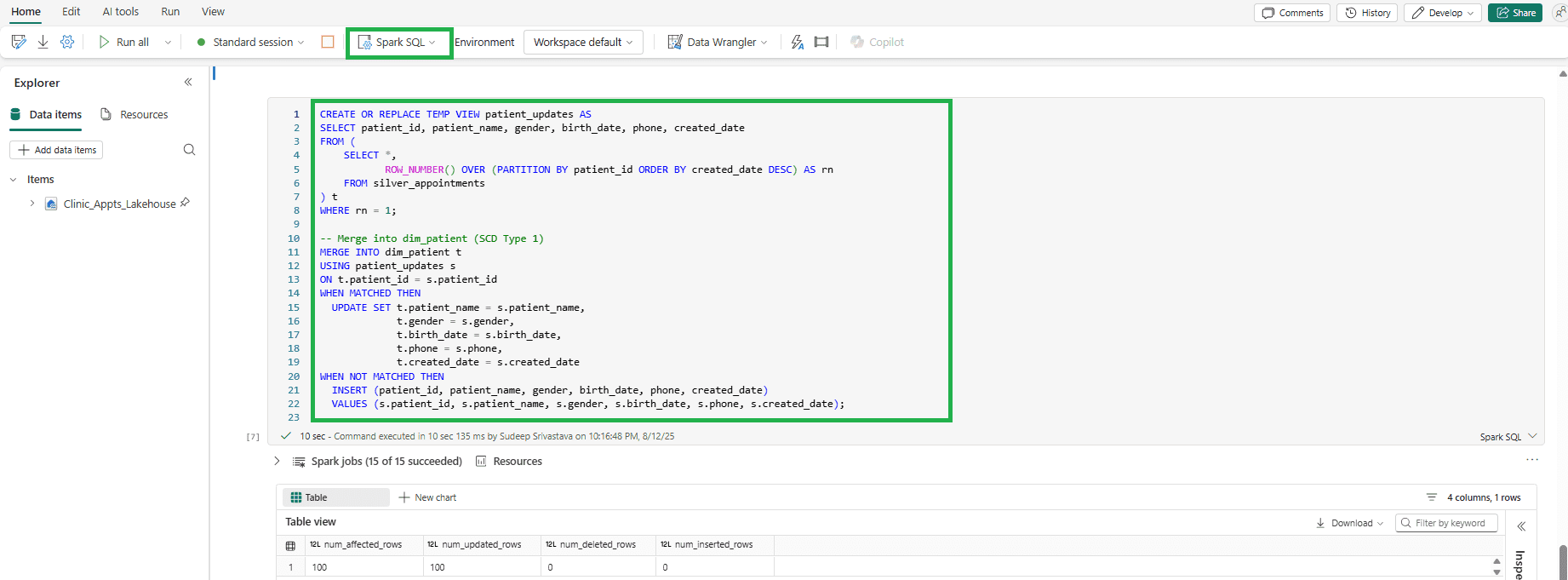Open the Workspace default environment dropdown

click(x=583, y=42)
